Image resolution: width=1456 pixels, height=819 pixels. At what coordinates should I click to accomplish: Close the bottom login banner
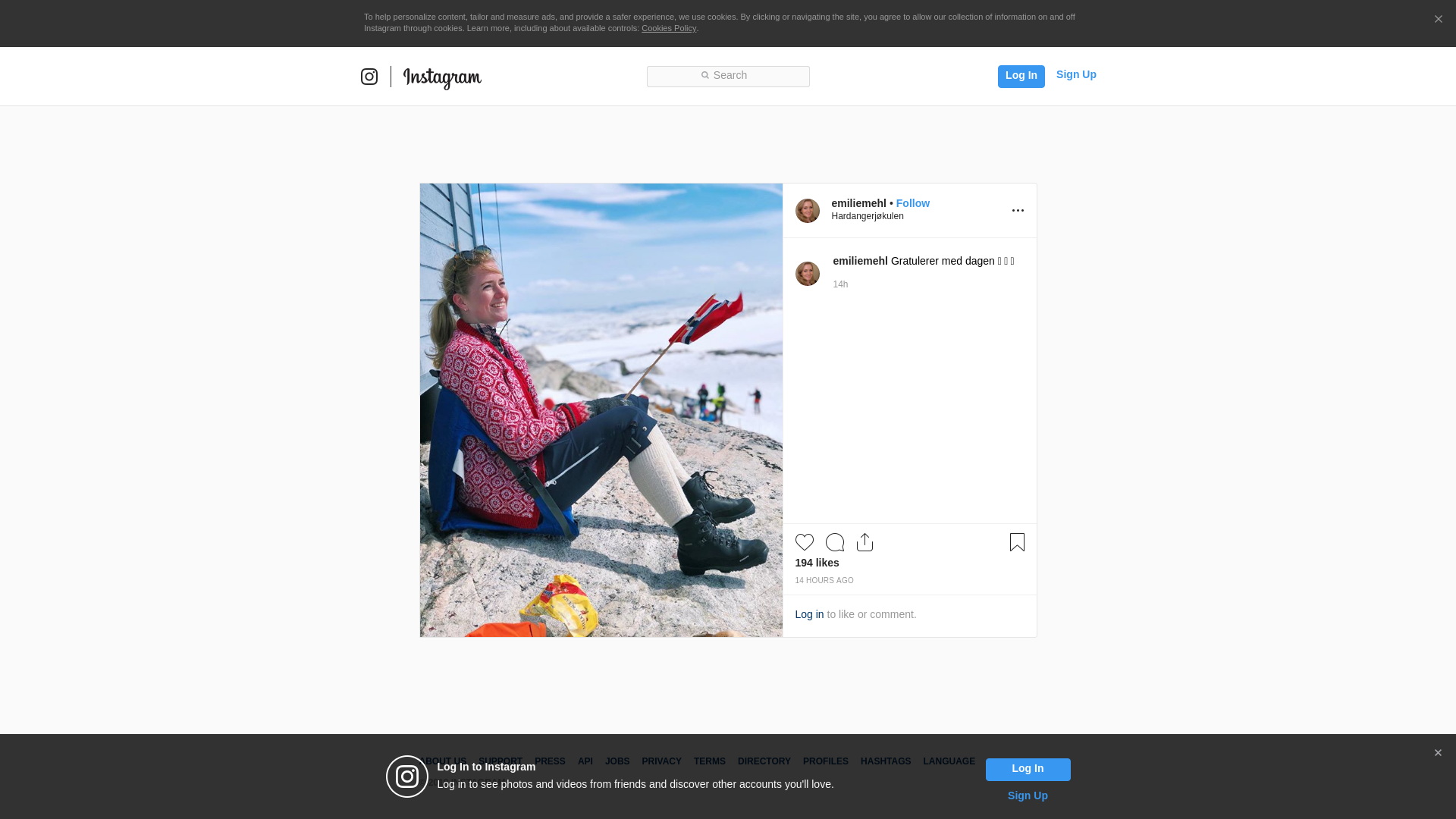click(x=1438, y=753)
